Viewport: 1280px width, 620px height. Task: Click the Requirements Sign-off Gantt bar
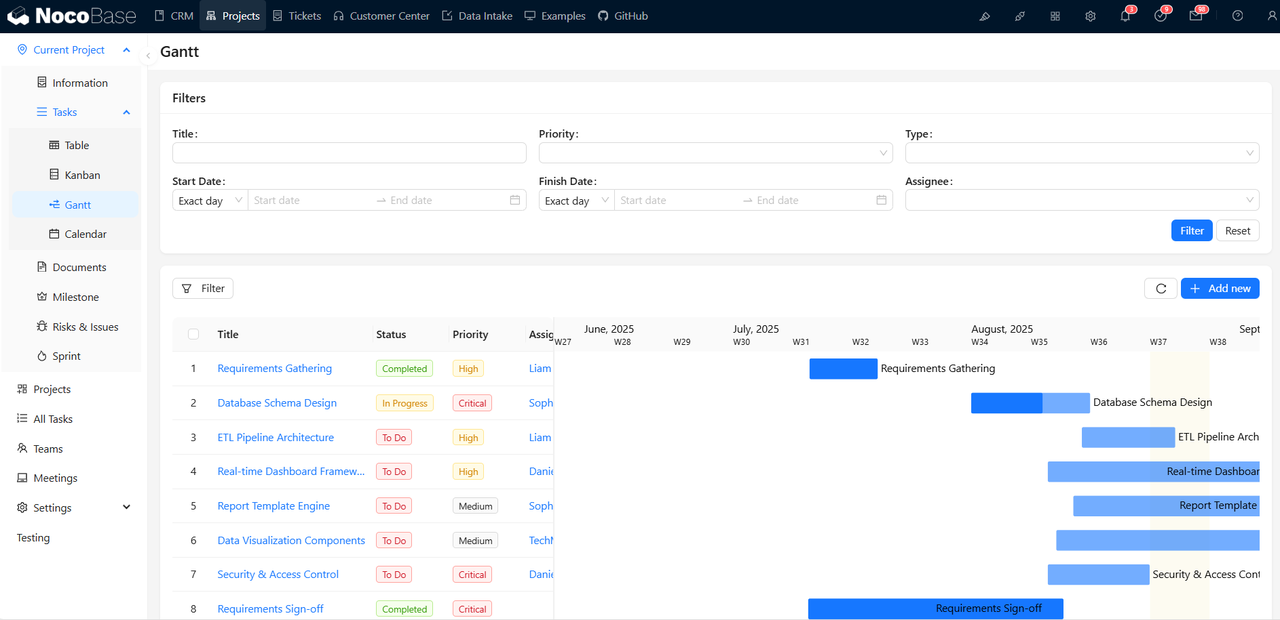point(935,608)
